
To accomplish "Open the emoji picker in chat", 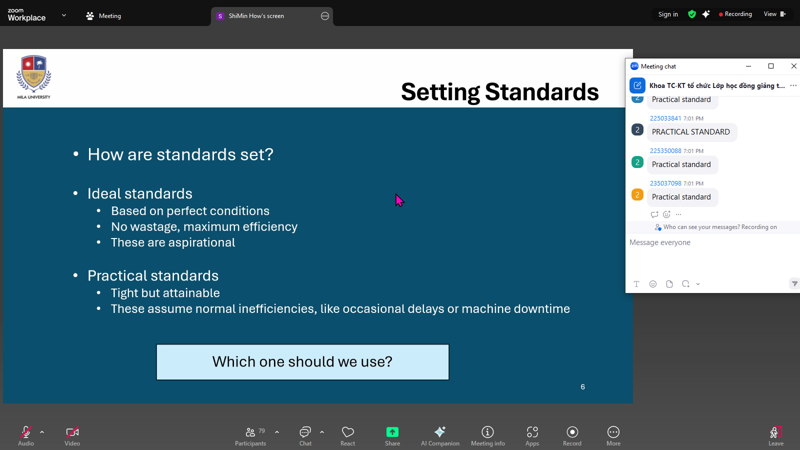I will coord(653,284).
